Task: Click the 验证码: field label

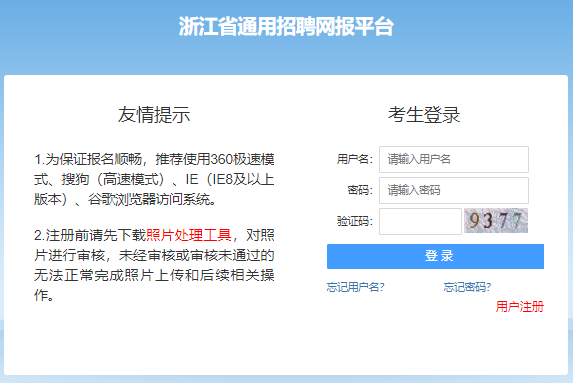Action: pyautogui.click(x=354, y=221)
